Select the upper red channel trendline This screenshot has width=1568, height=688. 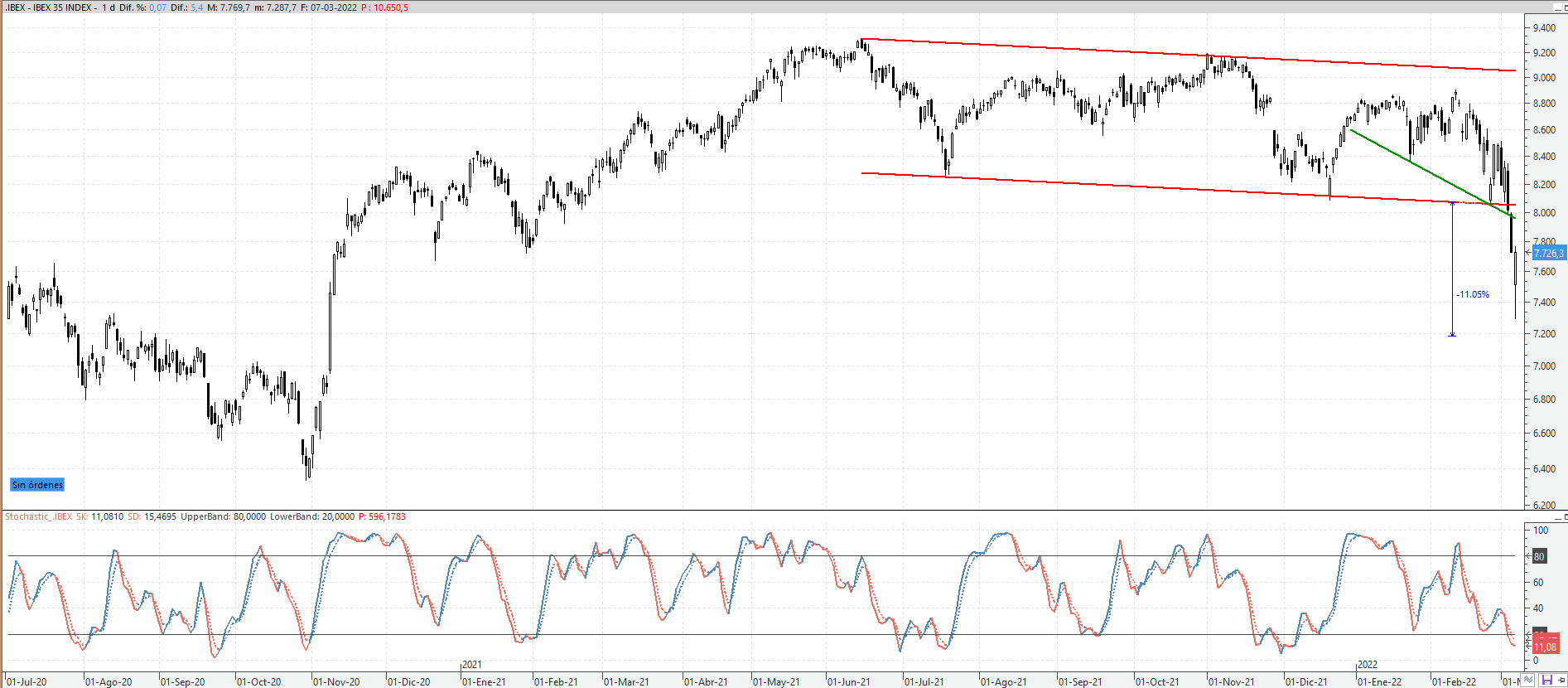tap(1187, 55)
